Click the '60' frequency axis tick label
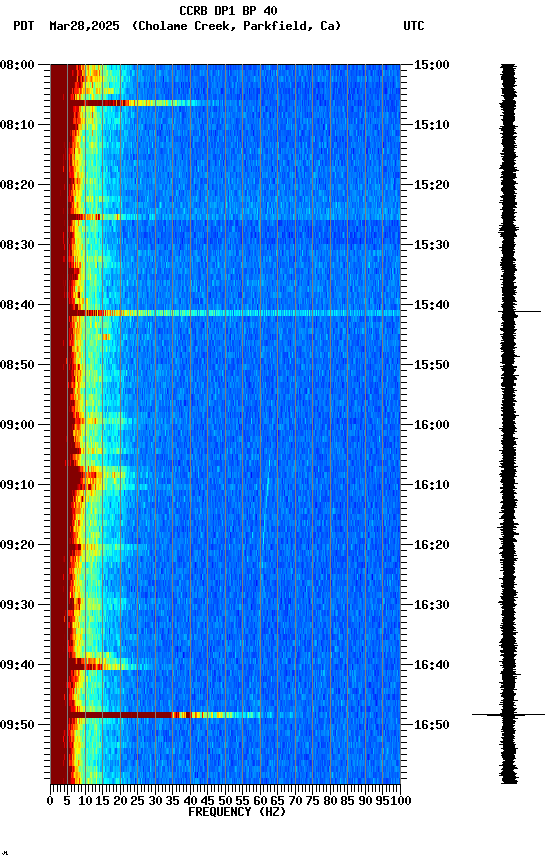This screenshot has height=864, width=552. 260,801
